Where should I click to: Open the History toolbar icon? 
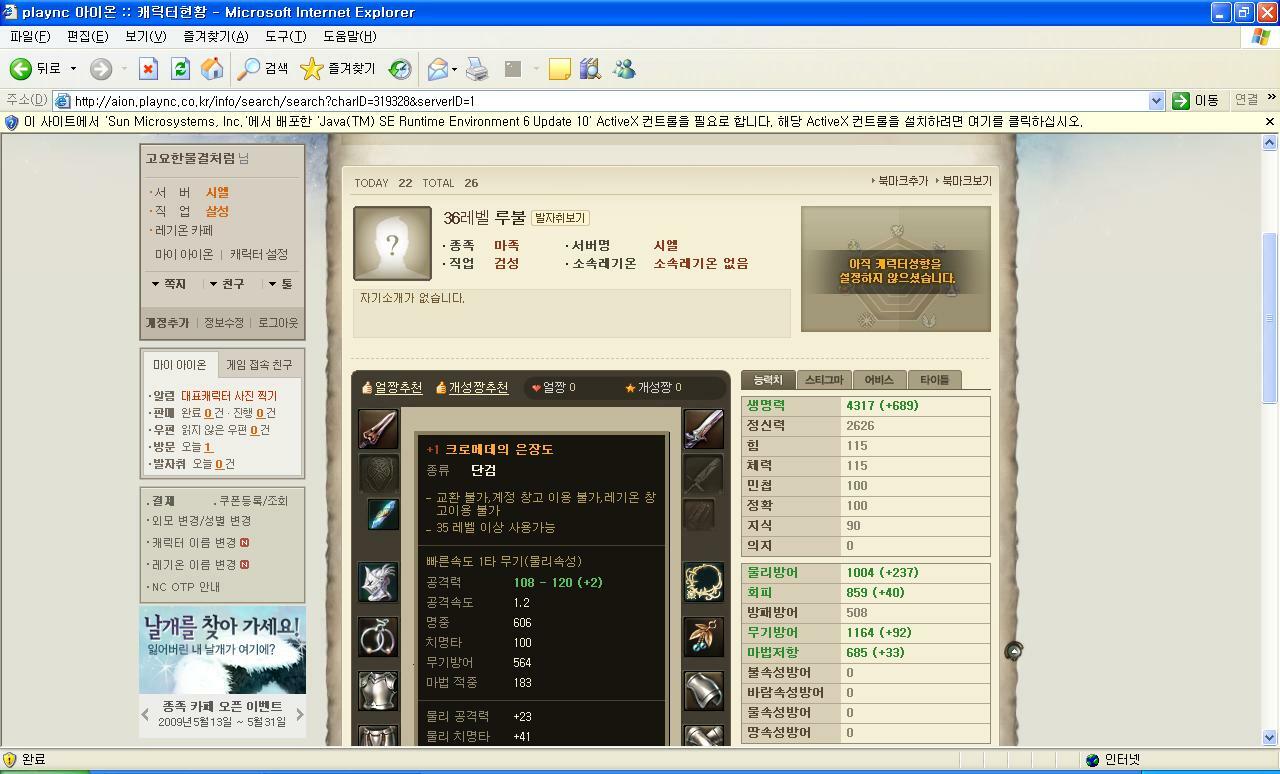[400, 69]
